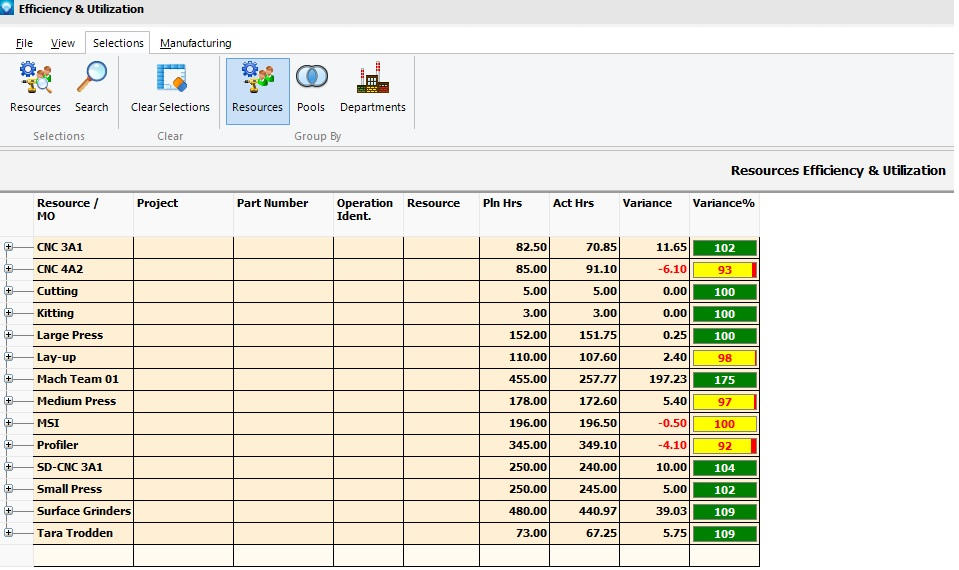The image size is (959, 570).
Task: Select the CNC 3A1 resource name
Action: pos(60,247)
